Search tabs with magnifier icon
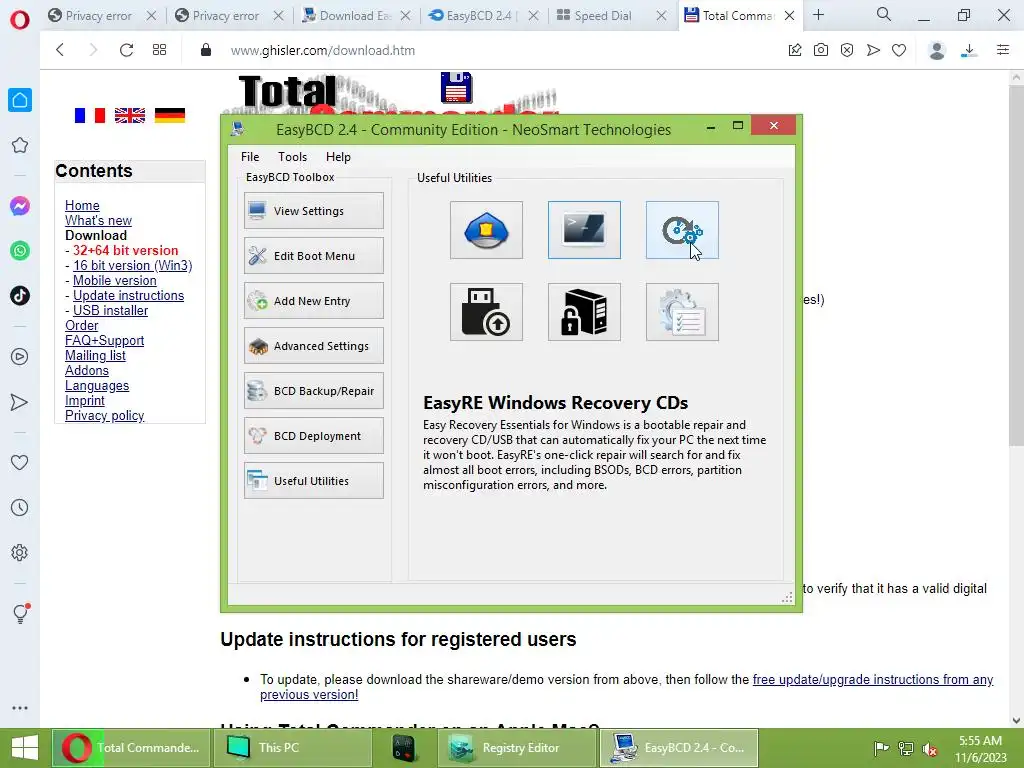1024x768 pixels. (883, 14)
